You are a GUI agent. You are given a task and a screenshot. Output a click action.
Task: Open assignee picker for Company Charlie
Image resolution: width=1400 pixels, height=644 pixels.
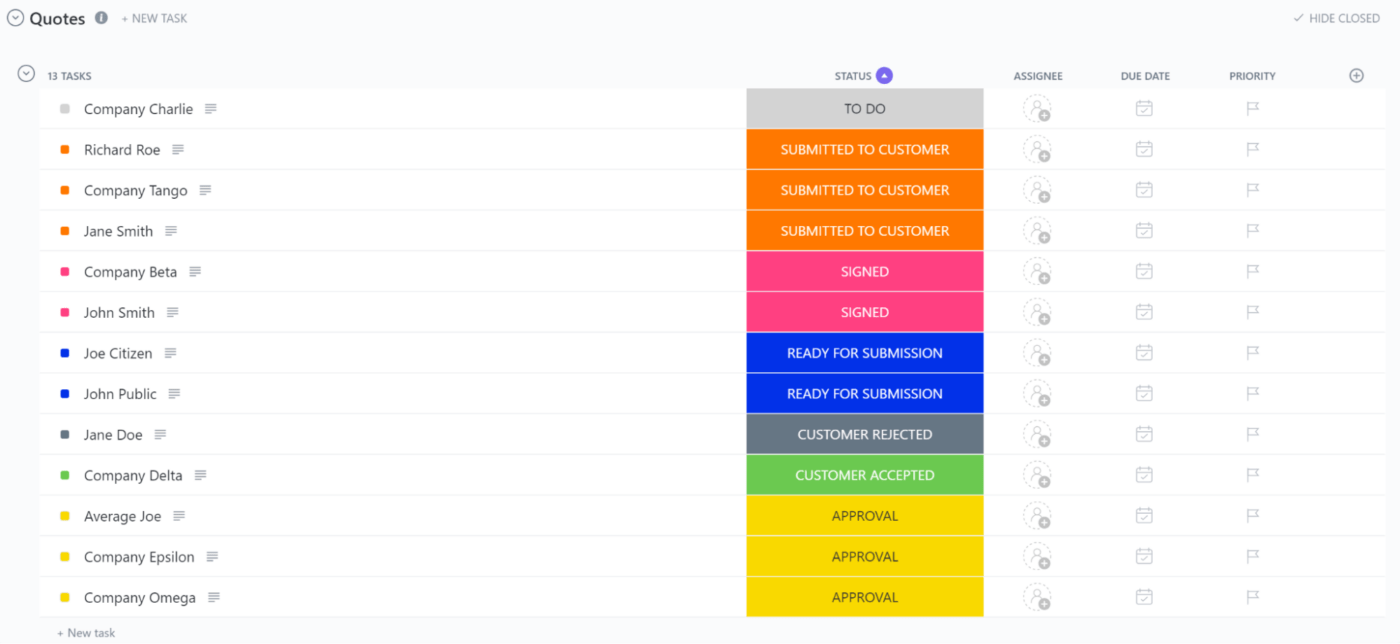(x=1037, y=109)
